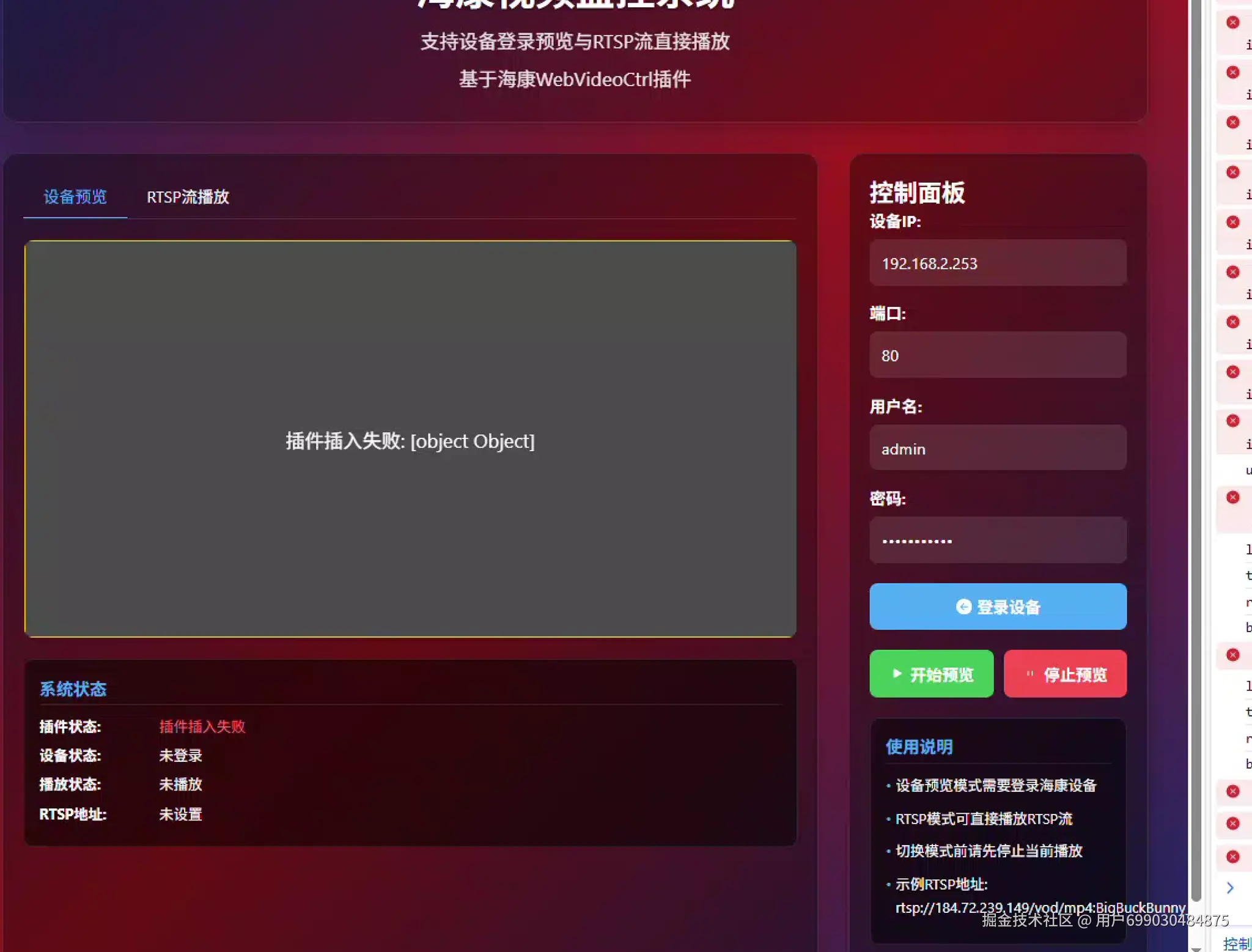Click the 设备IP field showing 192.168.2.253

pyautogui.click(x=997, y=263)
